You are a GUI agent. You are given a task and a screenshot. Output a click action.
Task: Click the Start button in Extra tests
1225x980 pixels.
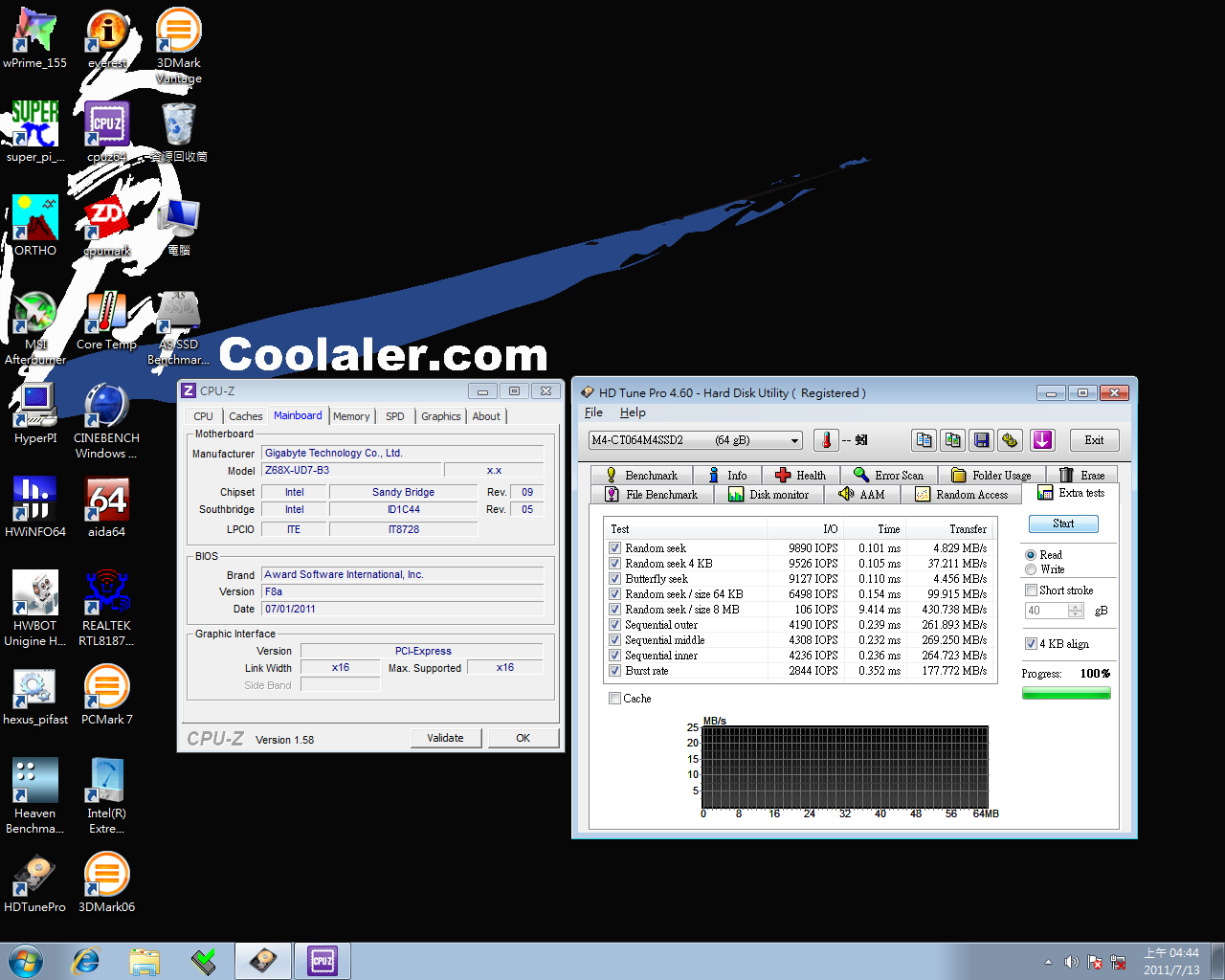tap(1063, 523)
